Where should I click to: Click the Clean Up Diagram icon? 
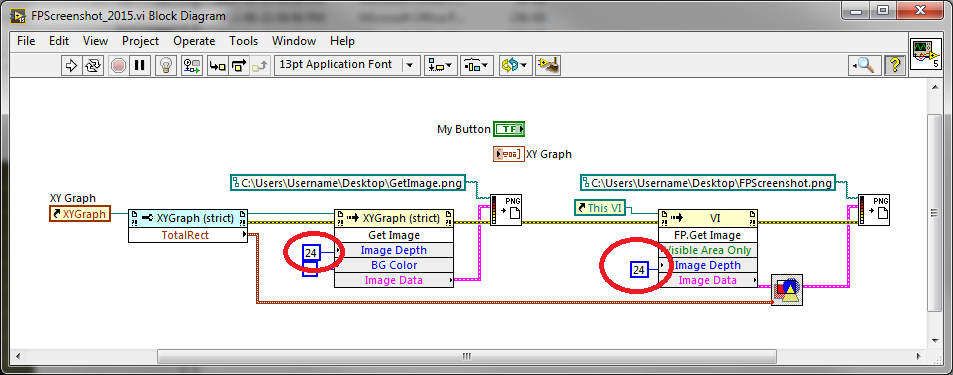(548, 65)
